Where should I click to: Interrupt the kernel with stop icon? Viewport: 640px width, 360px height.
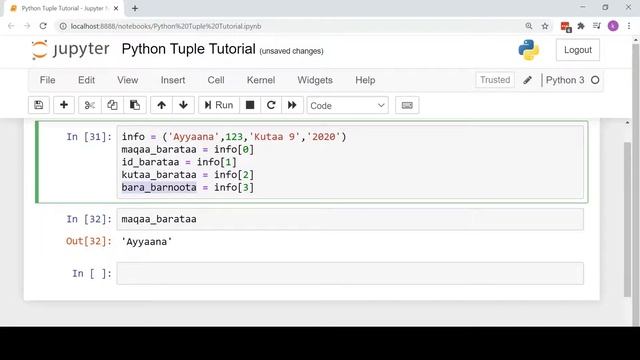[x=250, y=105]
